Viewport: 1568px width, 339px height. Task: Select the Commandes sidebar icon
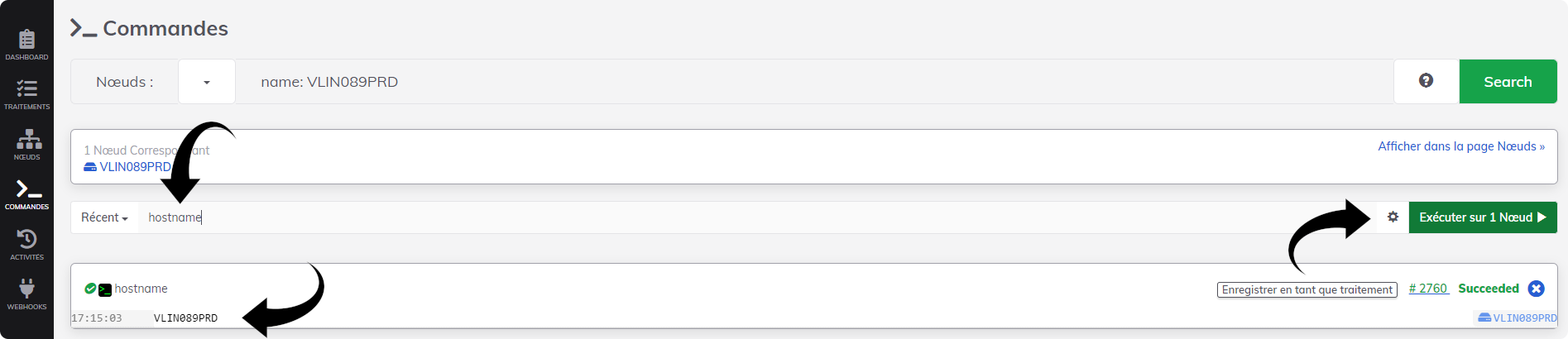tap(26, 195)
